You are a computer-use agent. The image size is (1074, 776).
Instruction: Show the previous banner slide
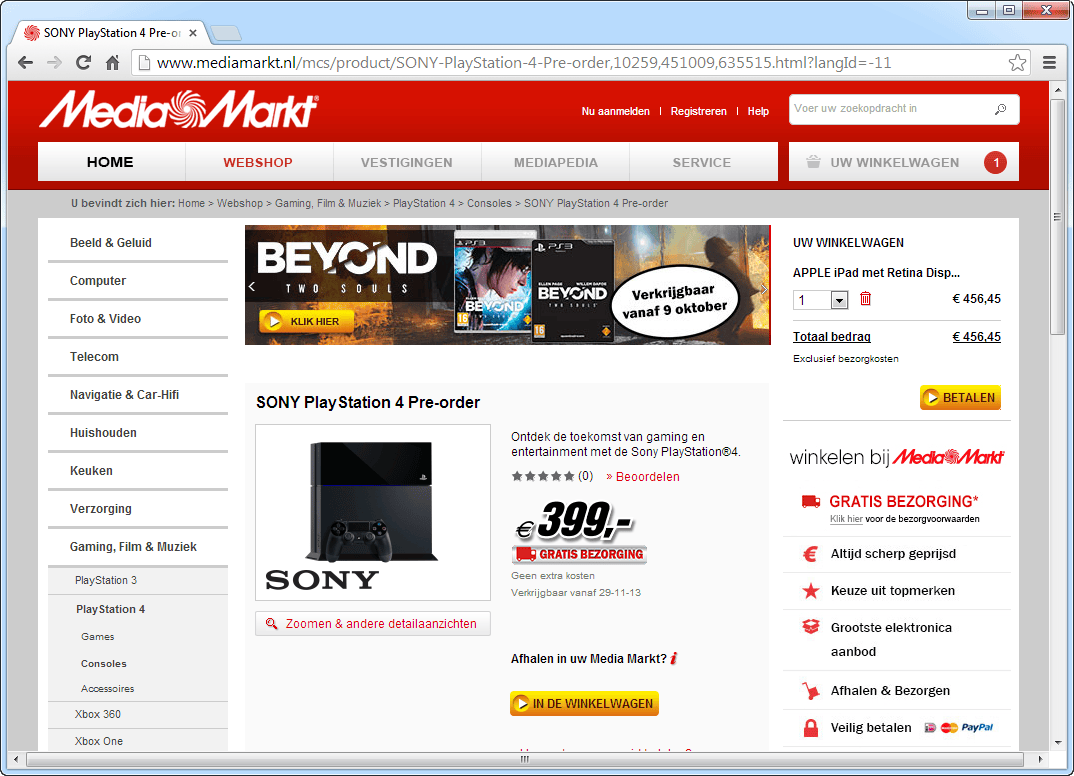click(252, 286)
